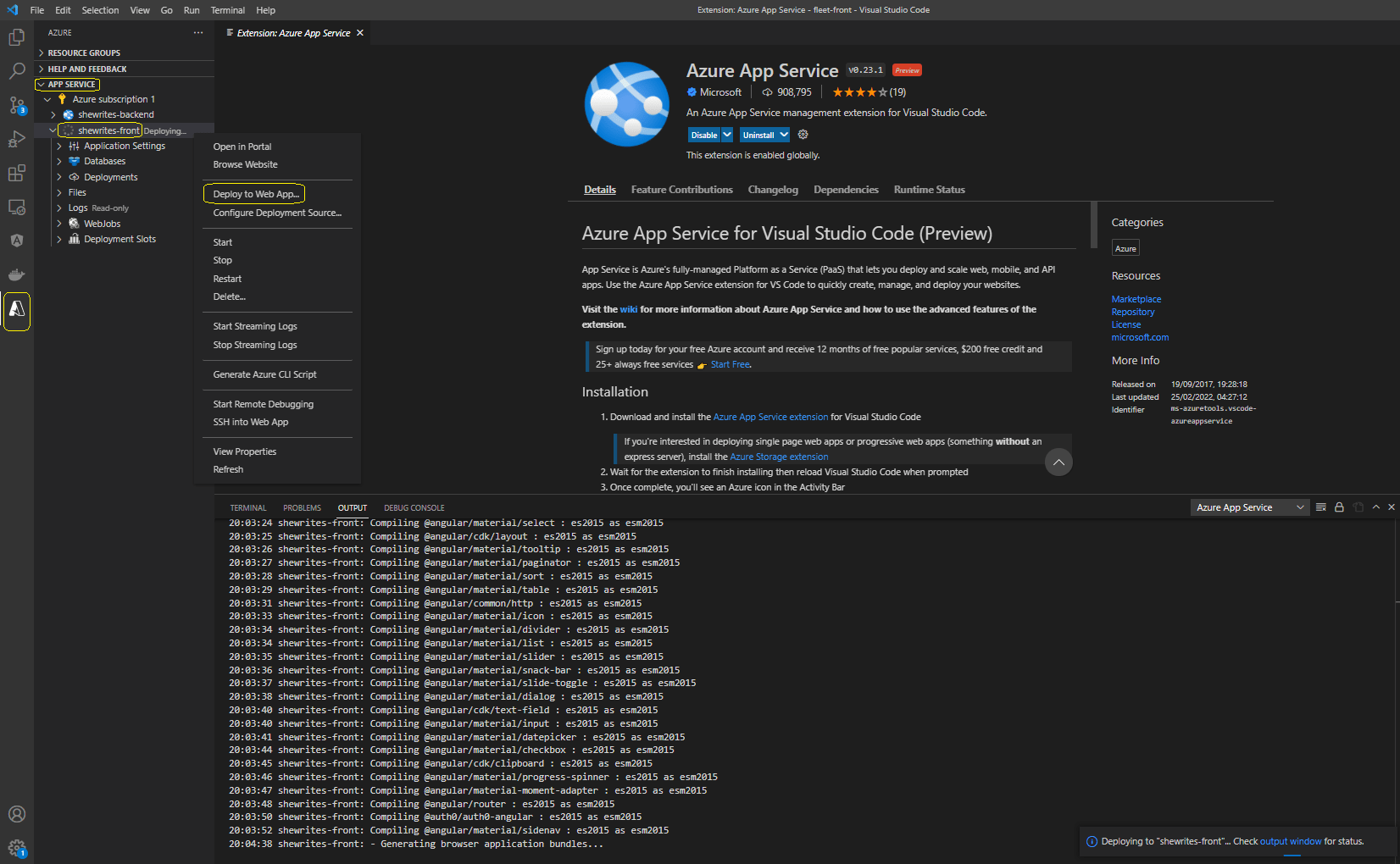Click the extension settings gear icon
The height and width of the screenshot is (864, 1400).
(803, 135)
